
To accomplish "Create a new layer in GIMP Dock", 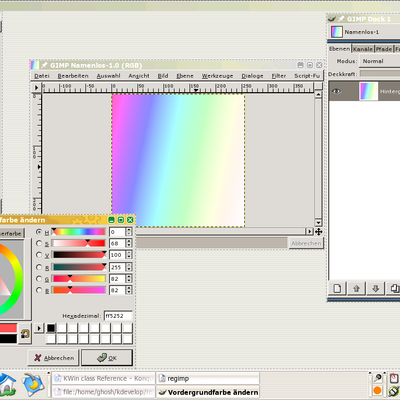I will pos(337,288).
